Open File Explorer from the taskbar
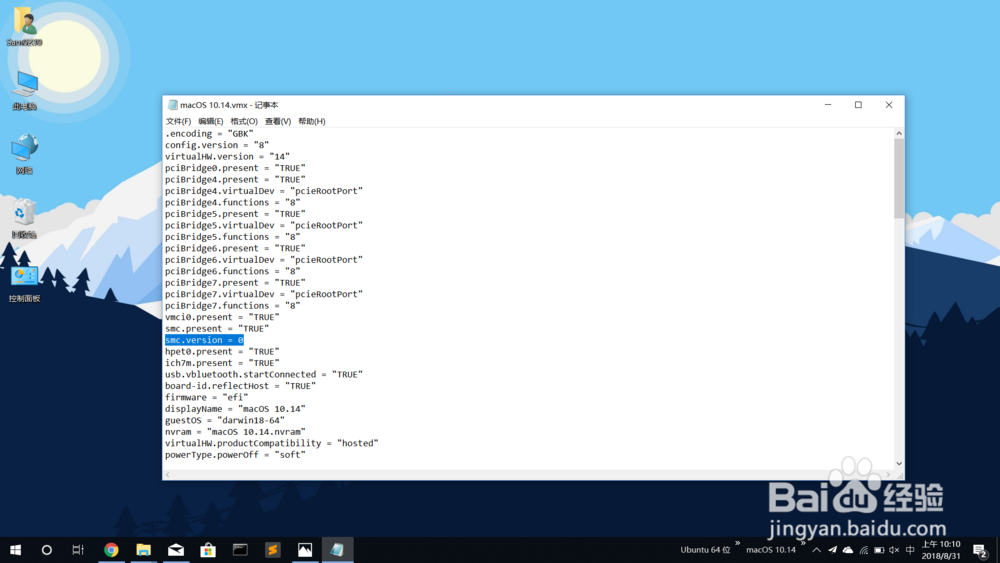The image size is (1000, 563). point(143,550)
